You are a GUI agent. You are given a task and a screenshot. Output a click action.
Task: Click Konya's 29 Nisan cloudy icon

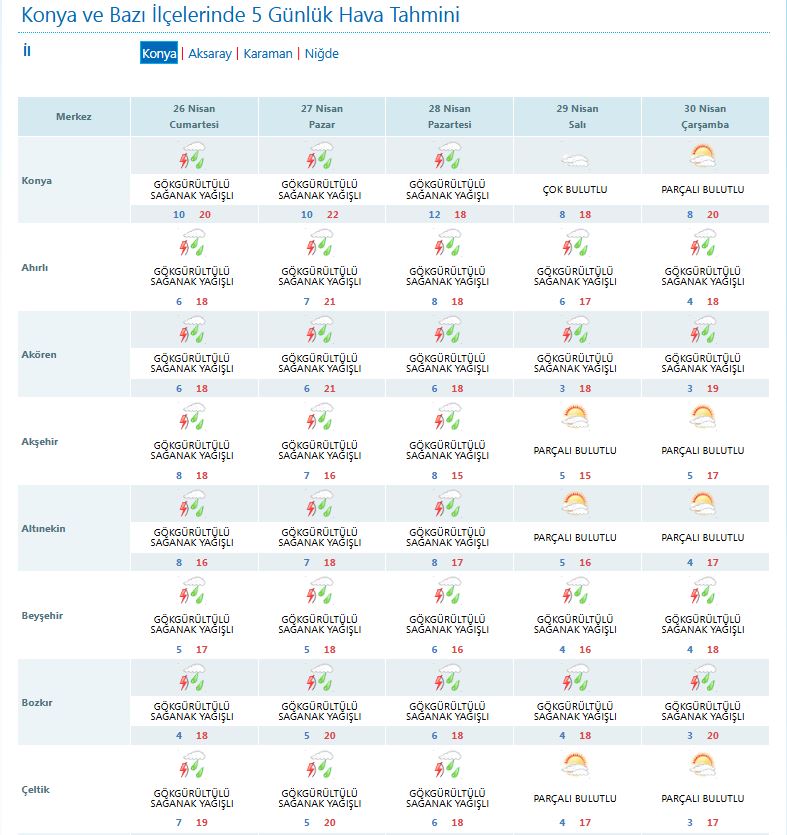click(575, 158)
